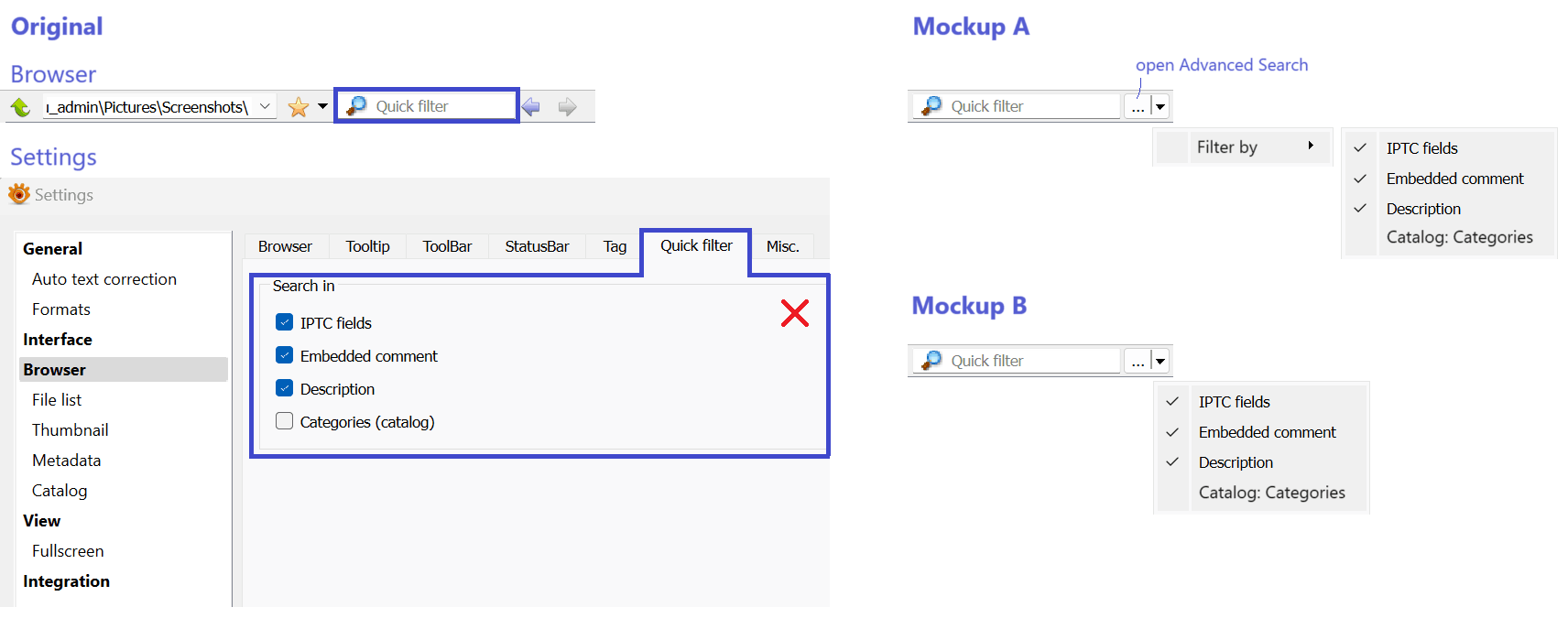Switch to the Tooltip tab
The height and width of the screenshot is (629, 1568).
(367, 246)
